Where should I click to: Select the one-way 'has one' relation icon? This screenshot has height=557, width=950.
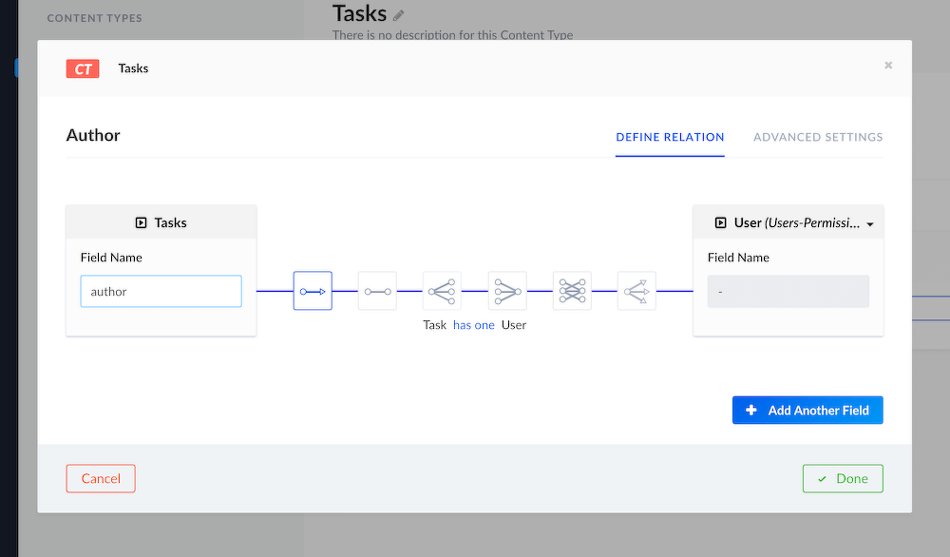[x=312, y=291]
